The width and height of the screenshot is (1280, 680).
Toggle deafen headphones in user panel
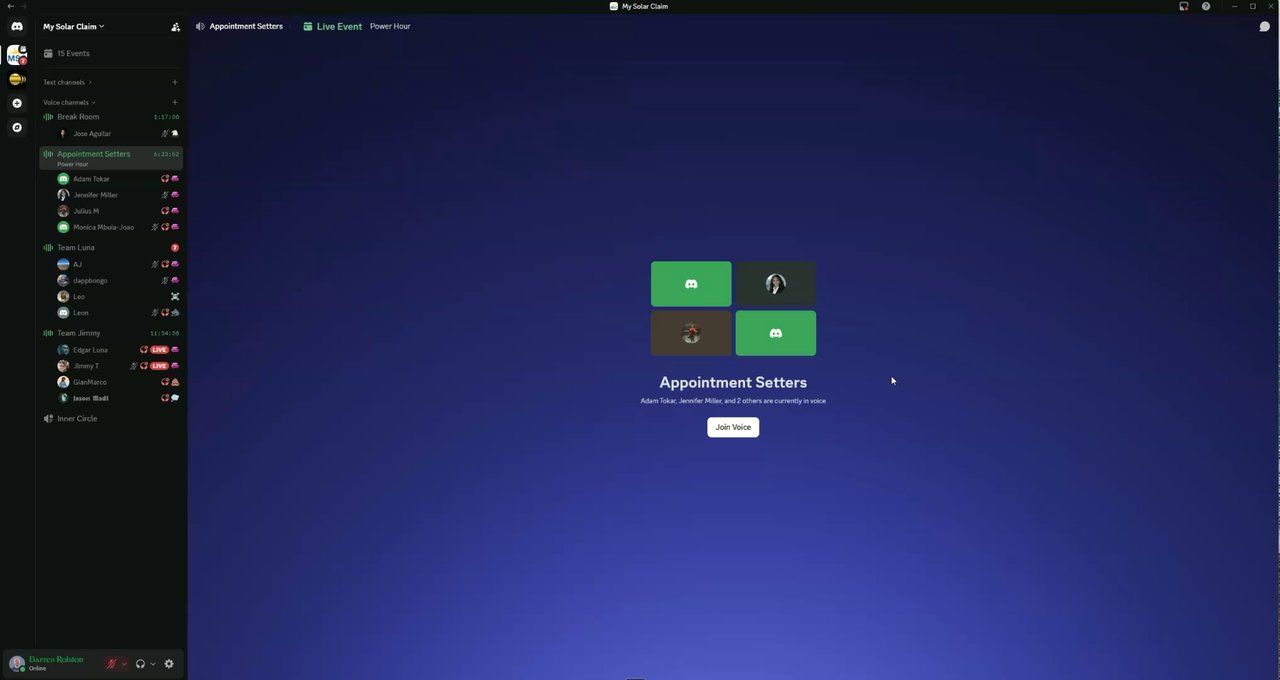click(x=140, y=663)
